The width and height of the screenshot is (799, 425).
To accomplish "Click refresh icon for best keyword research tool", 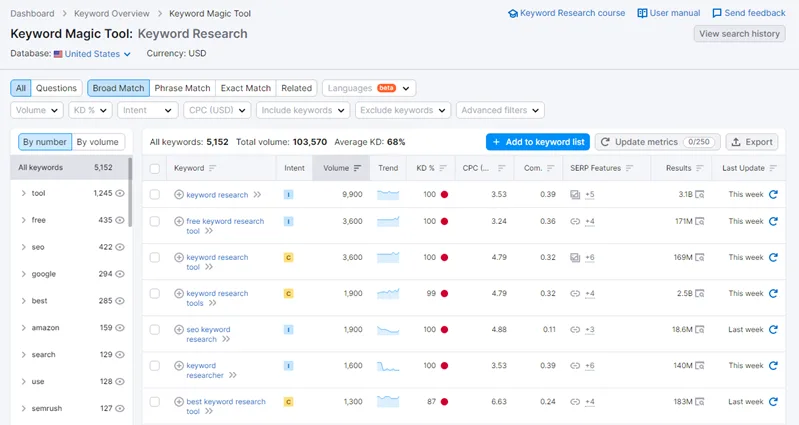I will [x=773, y=402].
